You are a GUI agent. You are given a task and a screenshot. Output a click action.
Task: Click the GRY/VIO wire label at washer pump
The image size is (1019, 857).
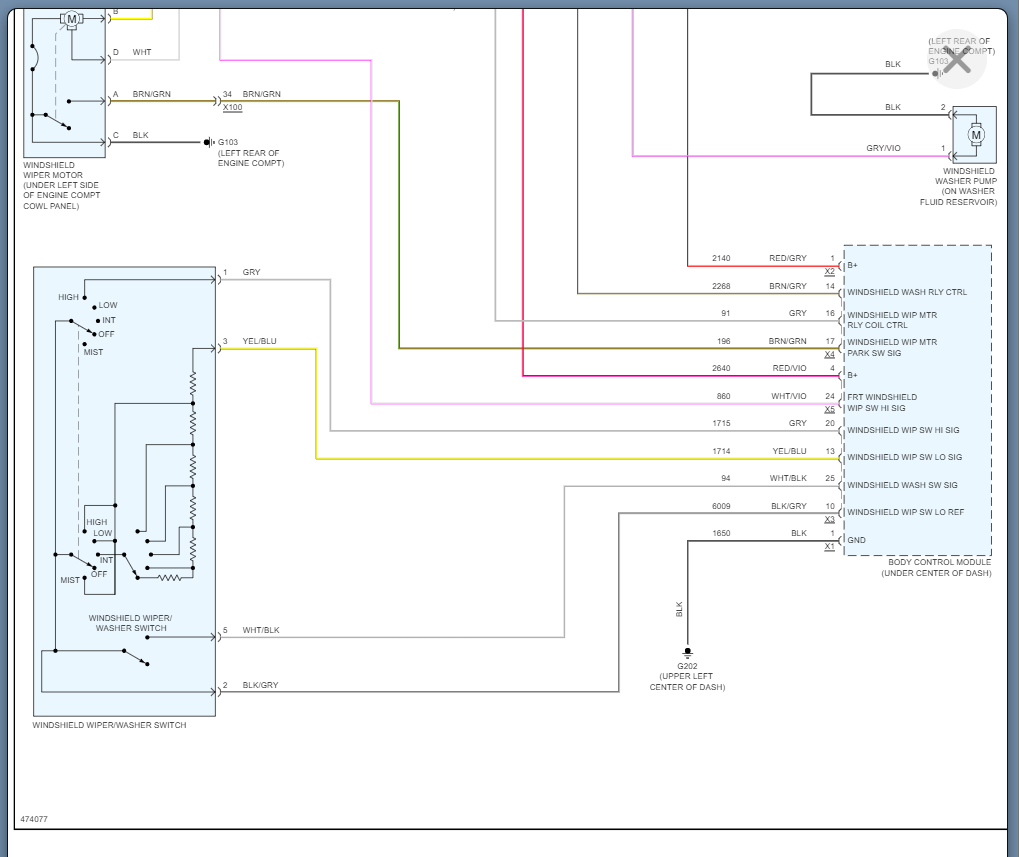(883, 148)
